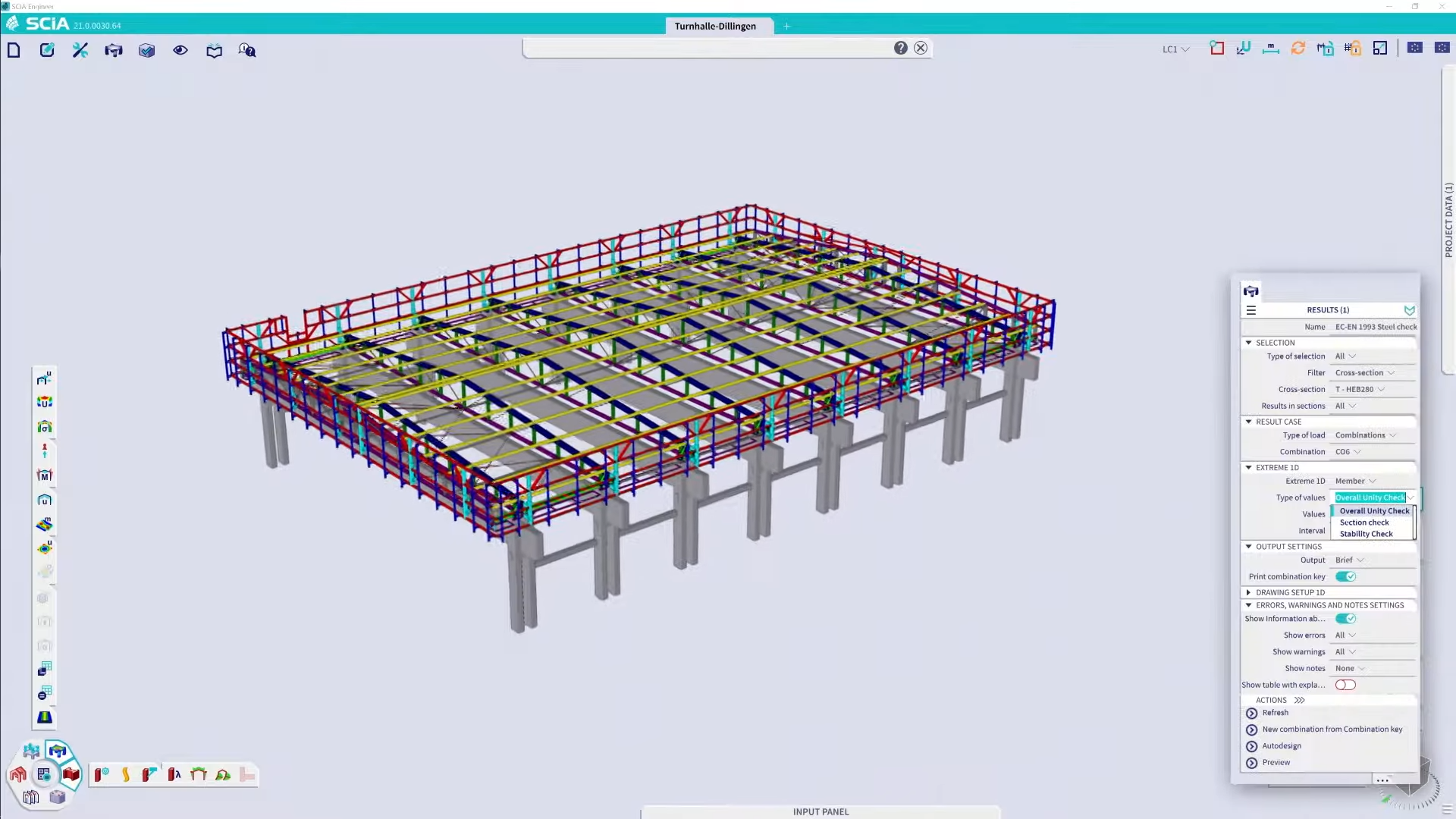Add a new project tab with plus
Viewport: 1456px width, 819px height.
(787, 26)
